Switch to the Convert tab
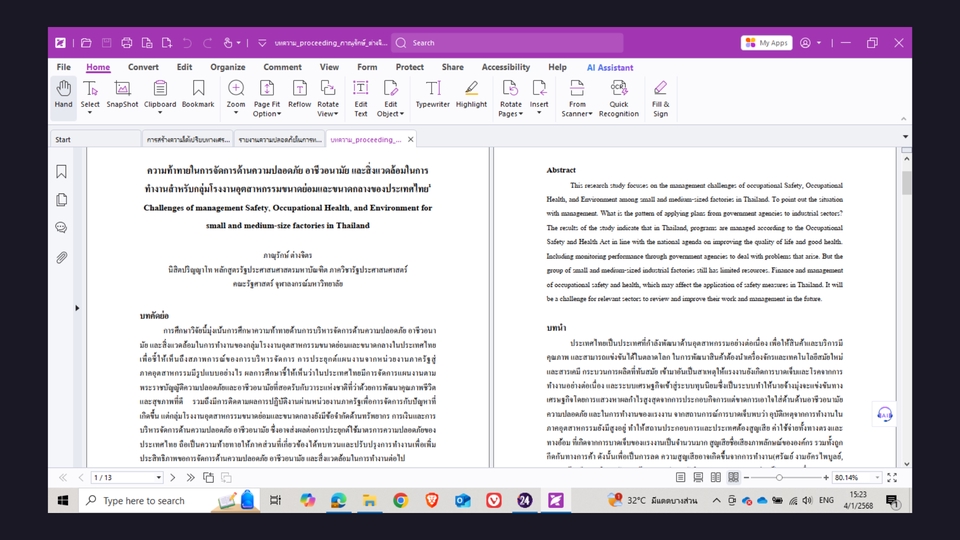This screenshot has height=540, width=960. pyautogui.click(x=143, y=67)
